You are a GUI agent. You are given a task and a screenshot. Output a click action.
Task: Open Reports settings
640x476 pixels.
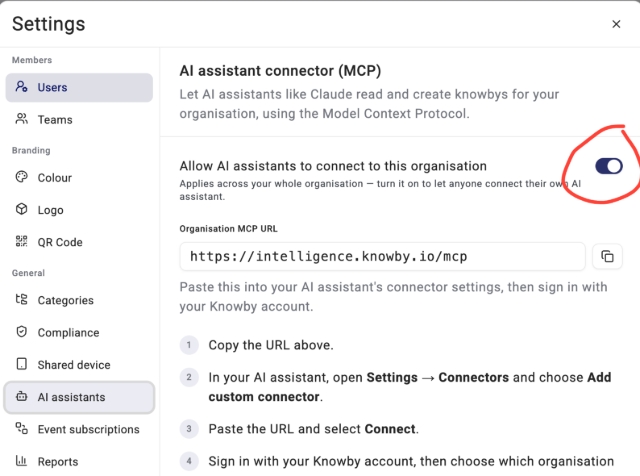pos(79,461)
